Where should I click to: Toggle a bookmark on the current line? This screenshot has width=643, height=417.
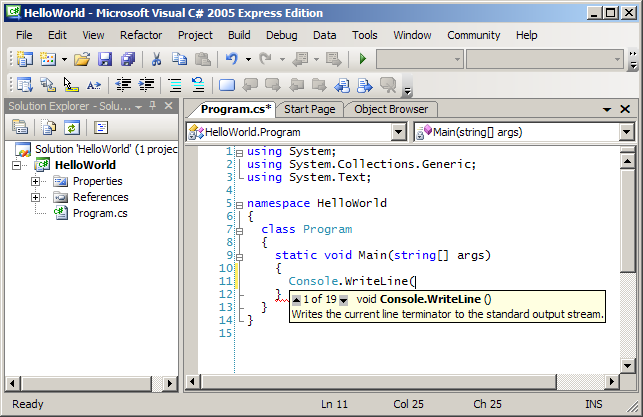227,85
